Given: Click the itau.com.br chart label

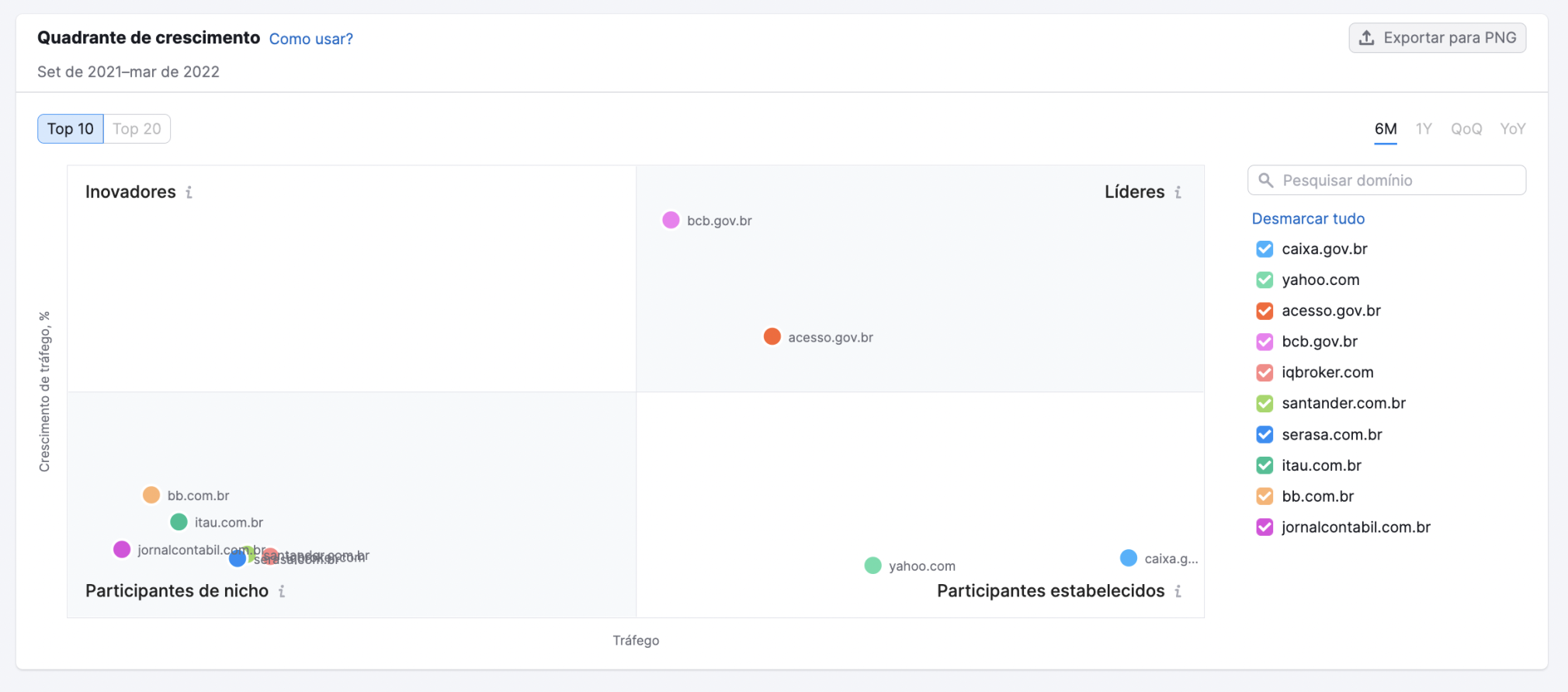Looking at the screenshot, I should pos(229,523).
